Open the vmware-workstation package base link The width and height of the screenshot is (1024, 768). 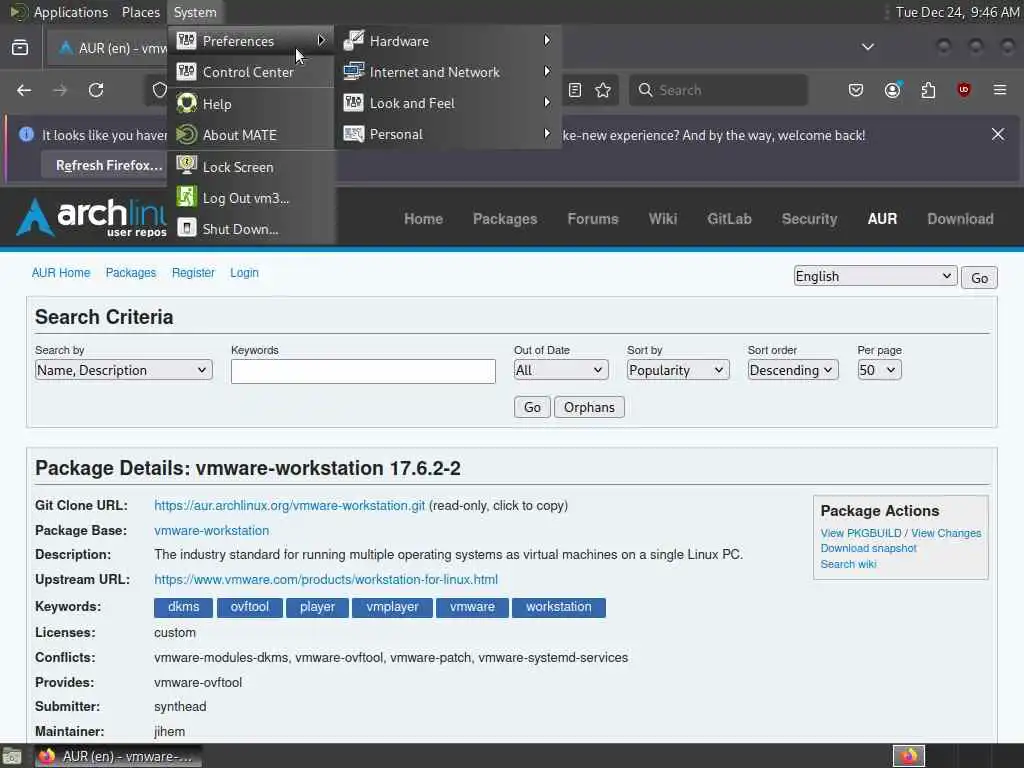[212, 530]
